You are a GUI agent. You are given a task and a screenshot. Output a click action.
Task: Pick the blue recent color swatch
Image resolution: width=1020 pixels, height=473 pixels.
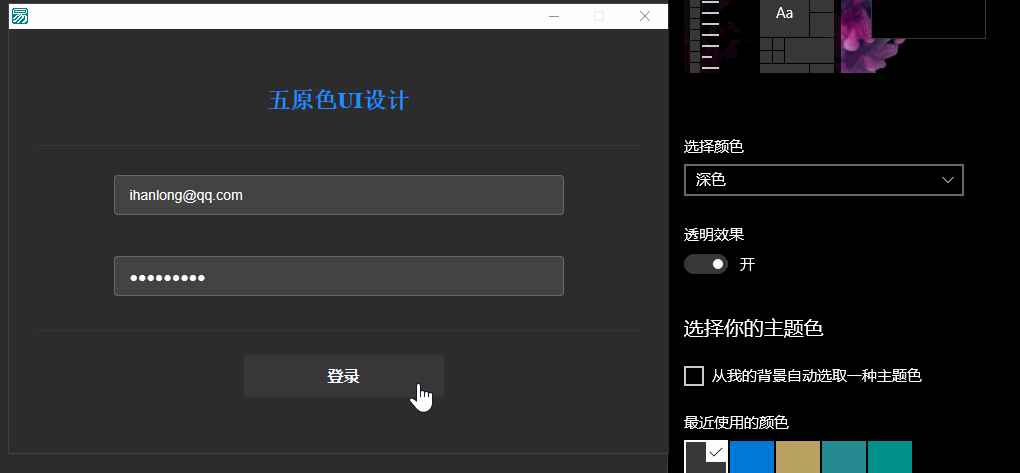pos(752,457)
